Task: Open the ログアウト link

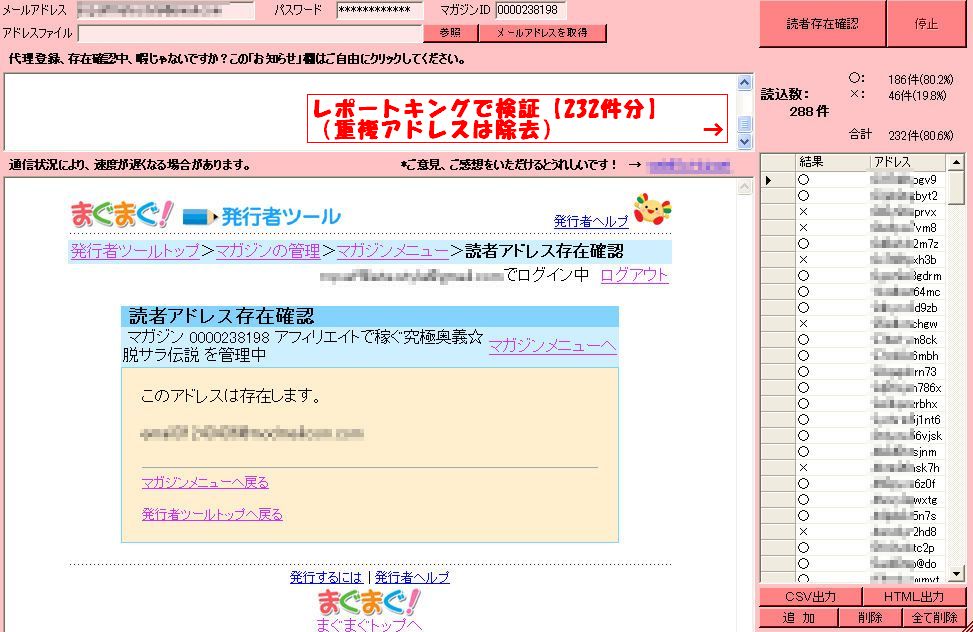Action: (x=634, y=275)
